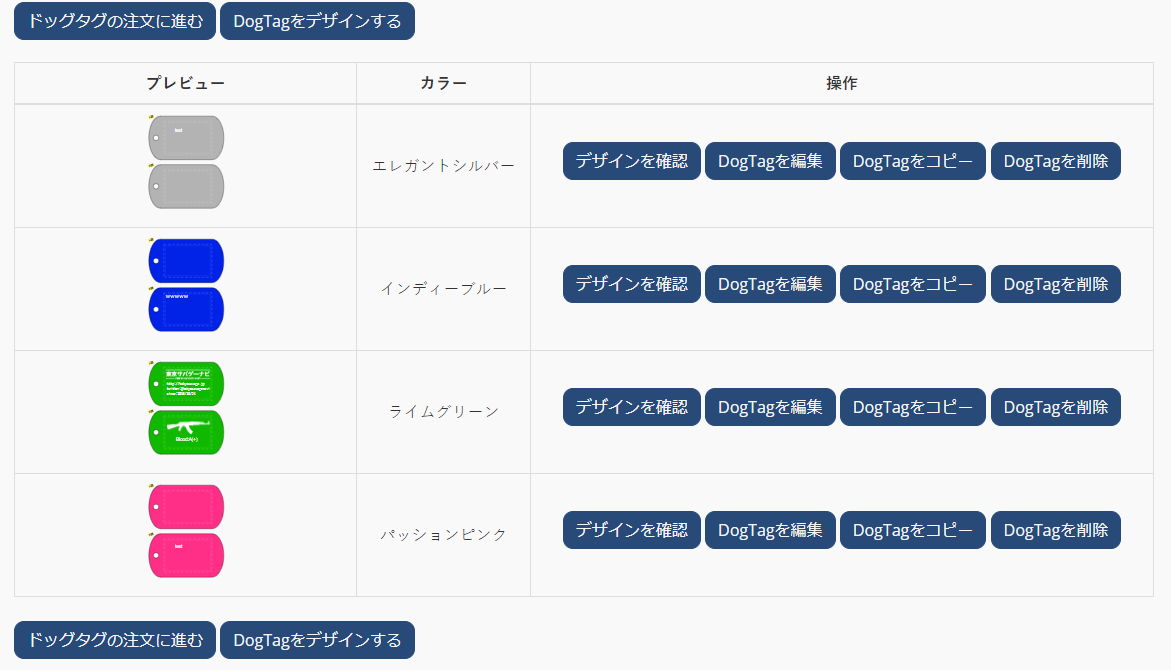Click the silver dog tag preview thumbnail
1171x670 pixels.
[x=186, y=162]
